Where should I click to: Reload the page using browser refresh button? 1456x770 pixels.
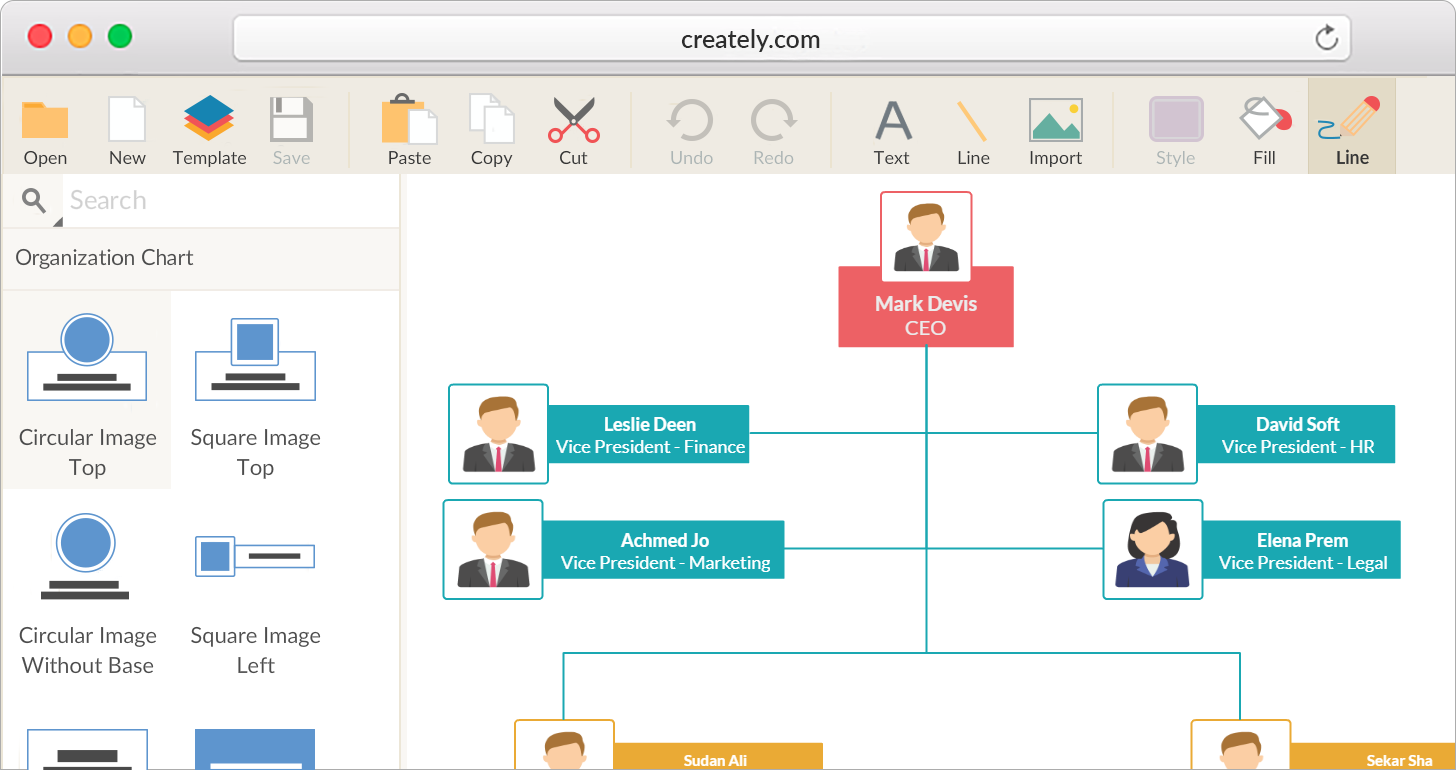[1326, 39]
